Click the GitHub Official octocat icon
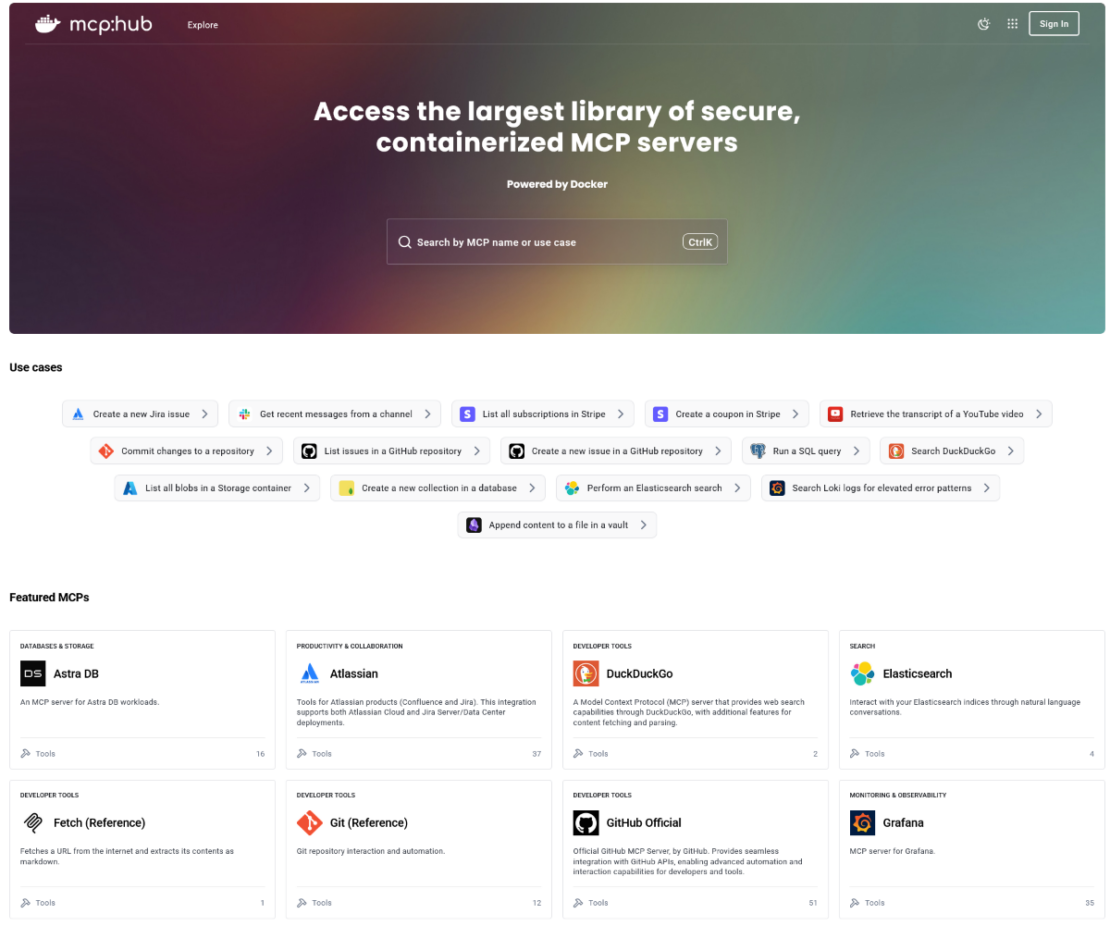This screenshot has width=1110, height=926. [587, 822]
